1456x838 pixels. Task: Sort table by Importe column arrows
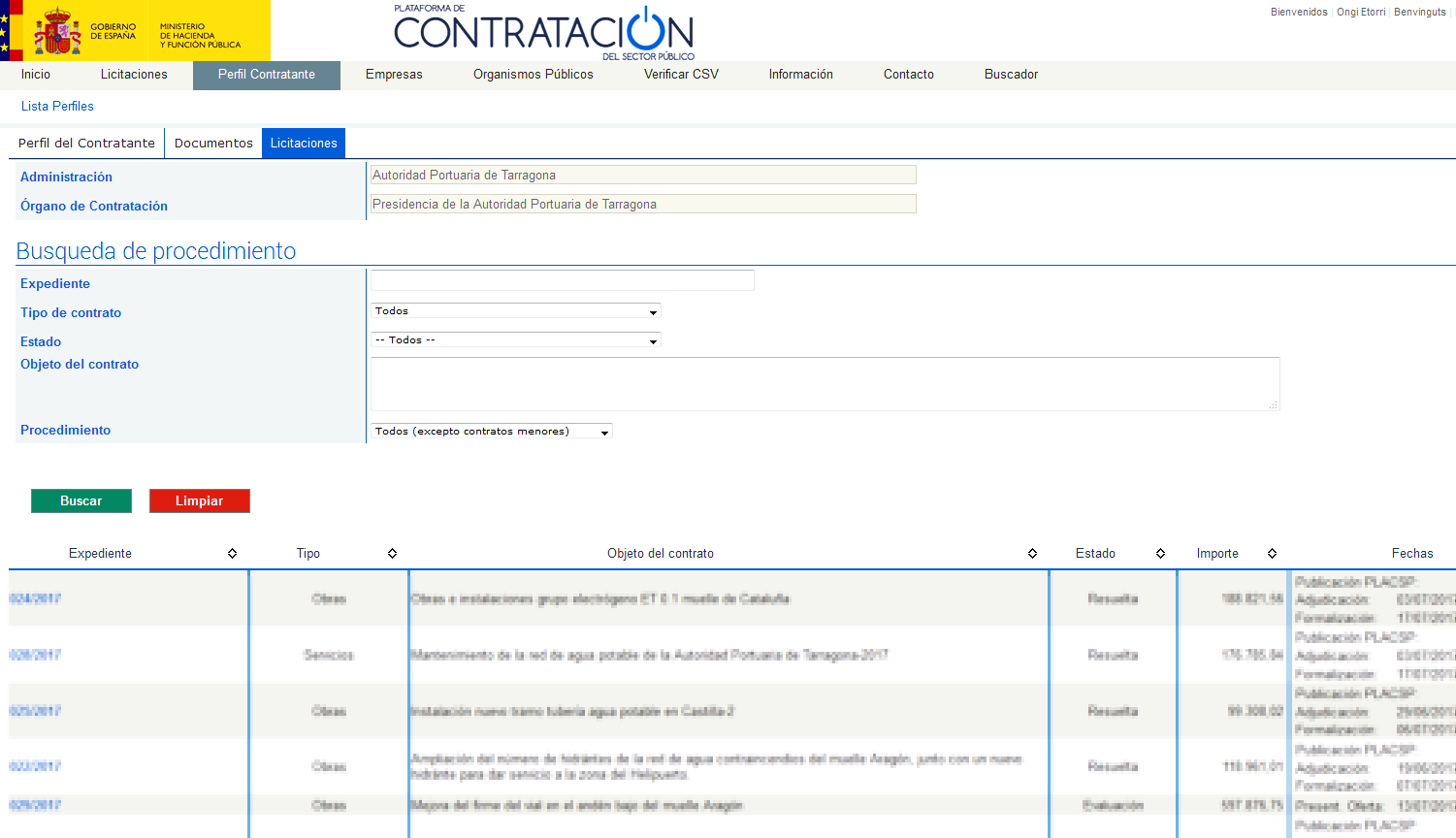pos(1273,554)
